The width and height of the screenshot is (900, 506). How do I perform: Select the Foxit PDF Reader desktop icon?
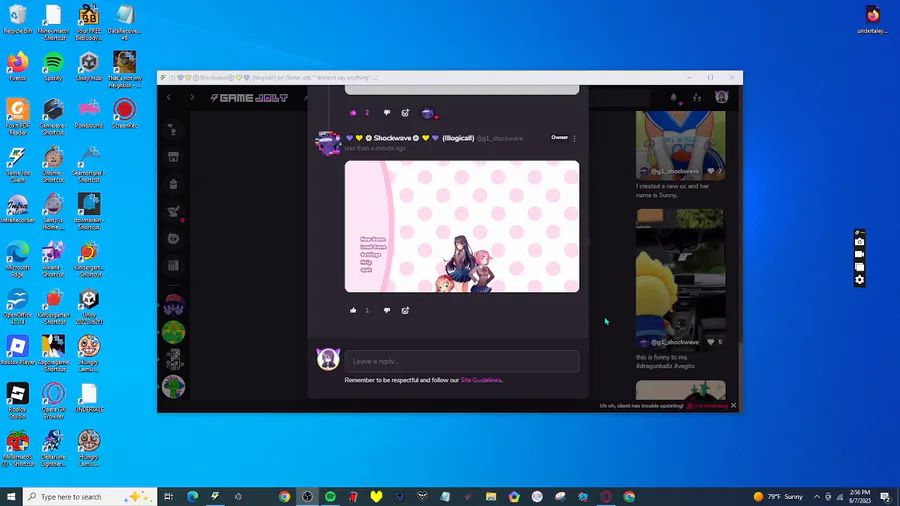pyautogui.click(x=18, y=116)
